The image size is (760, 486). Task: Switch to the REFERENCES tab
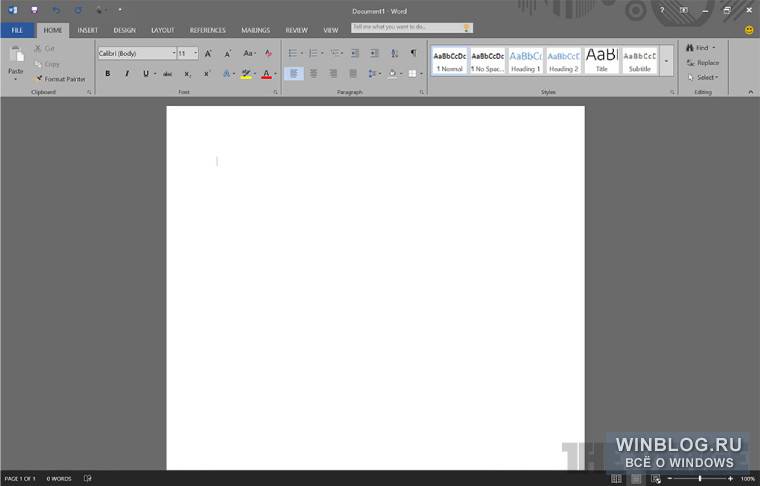pos(207,30)
